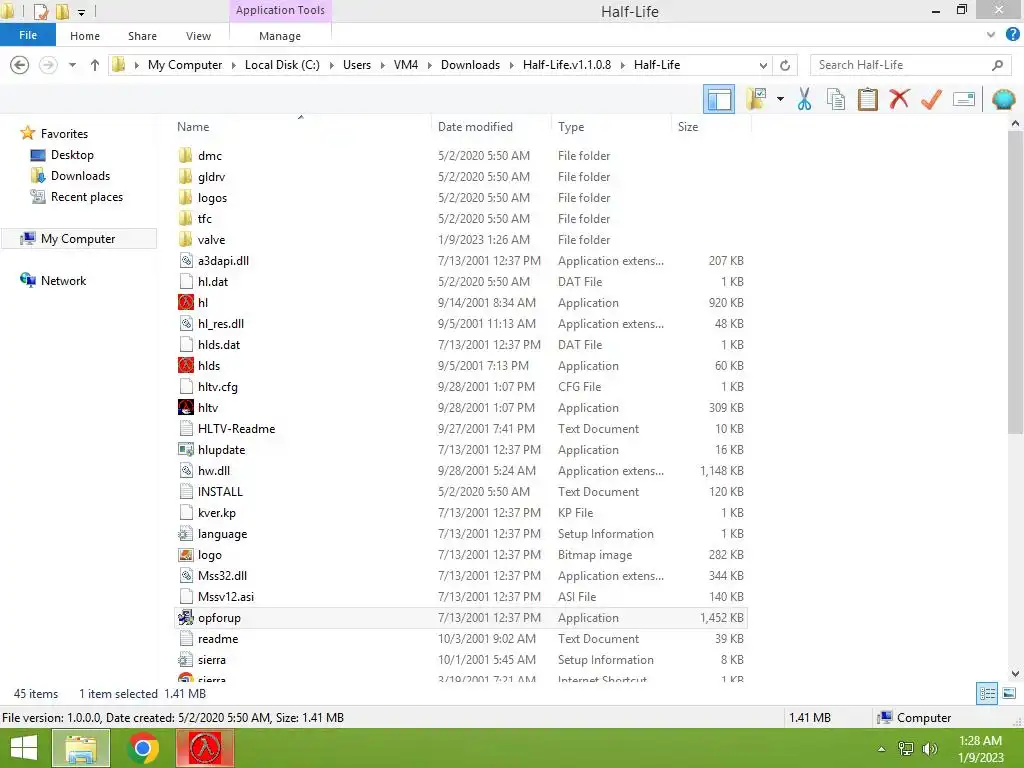Click the Paste clipboard icon
Image resolution: width=1024 pixels, height=768 pixels.
tap(867, 99)
